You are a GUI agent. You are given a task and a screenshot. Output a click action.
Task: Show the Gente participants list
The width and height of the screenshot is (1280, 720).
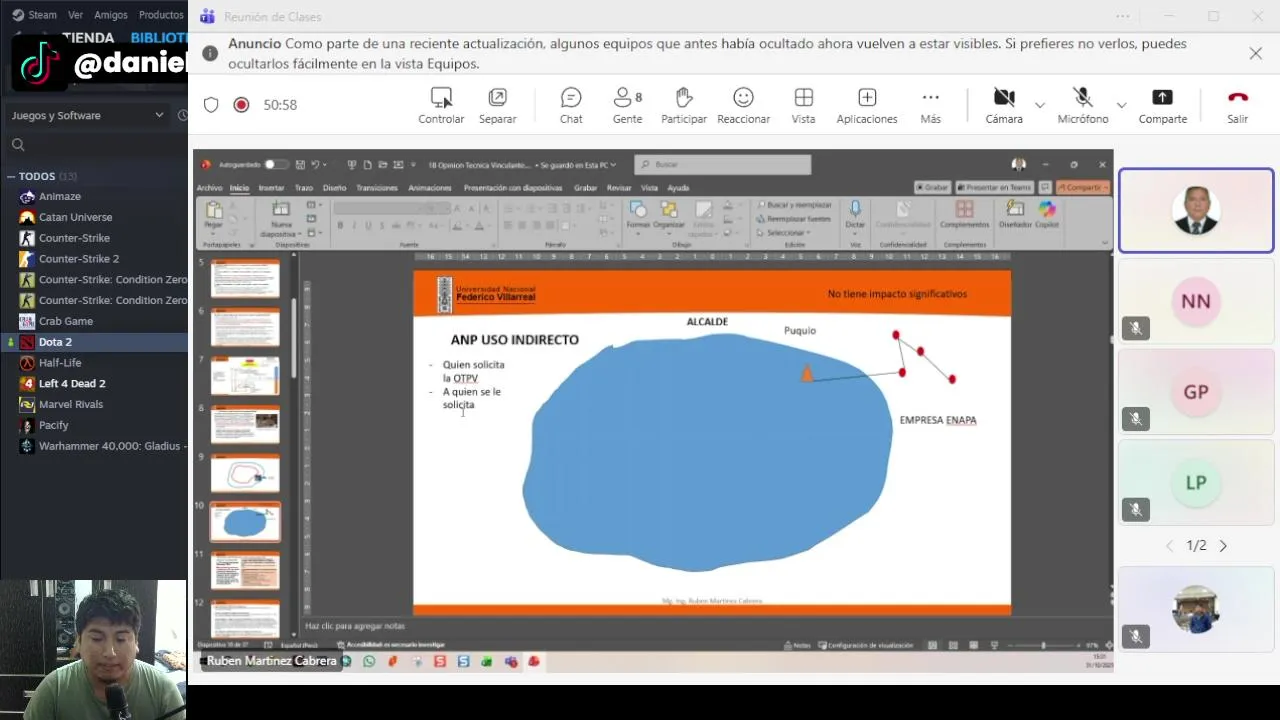point(627,105)
